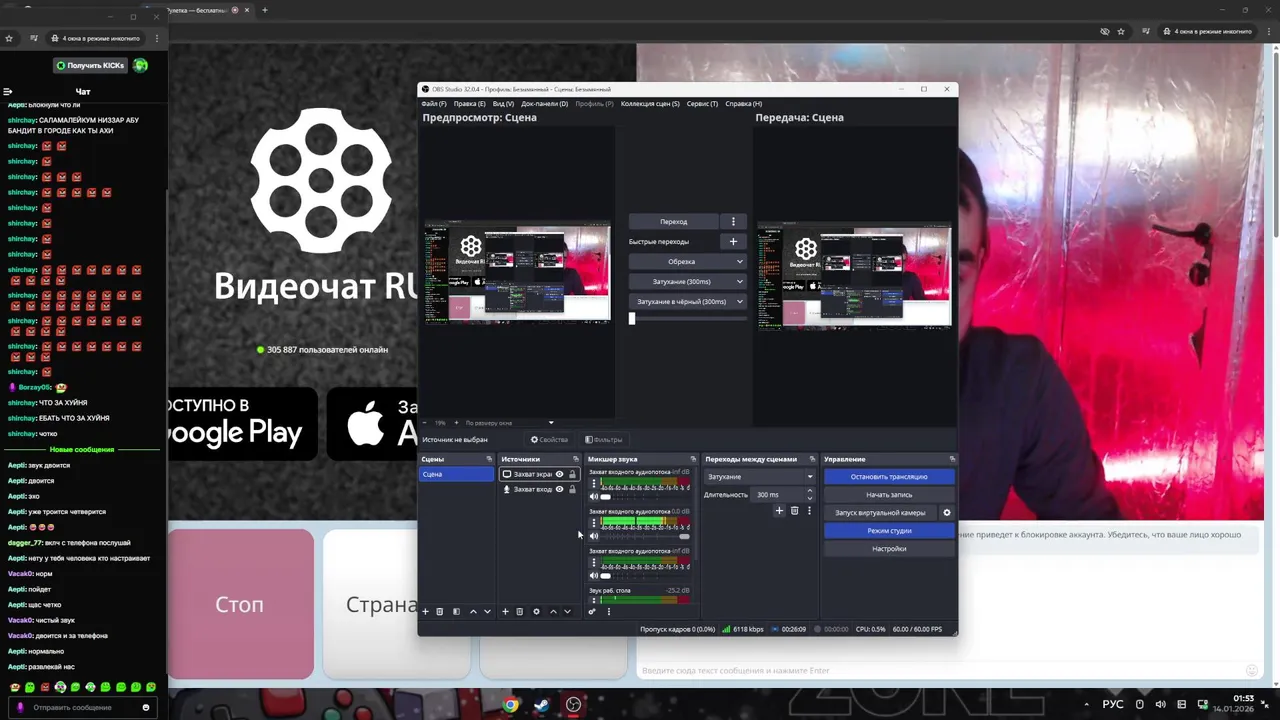The image size is (1280, 720).
Task: Open Затухание transition type combo box
Action: [x=760, y=476]
